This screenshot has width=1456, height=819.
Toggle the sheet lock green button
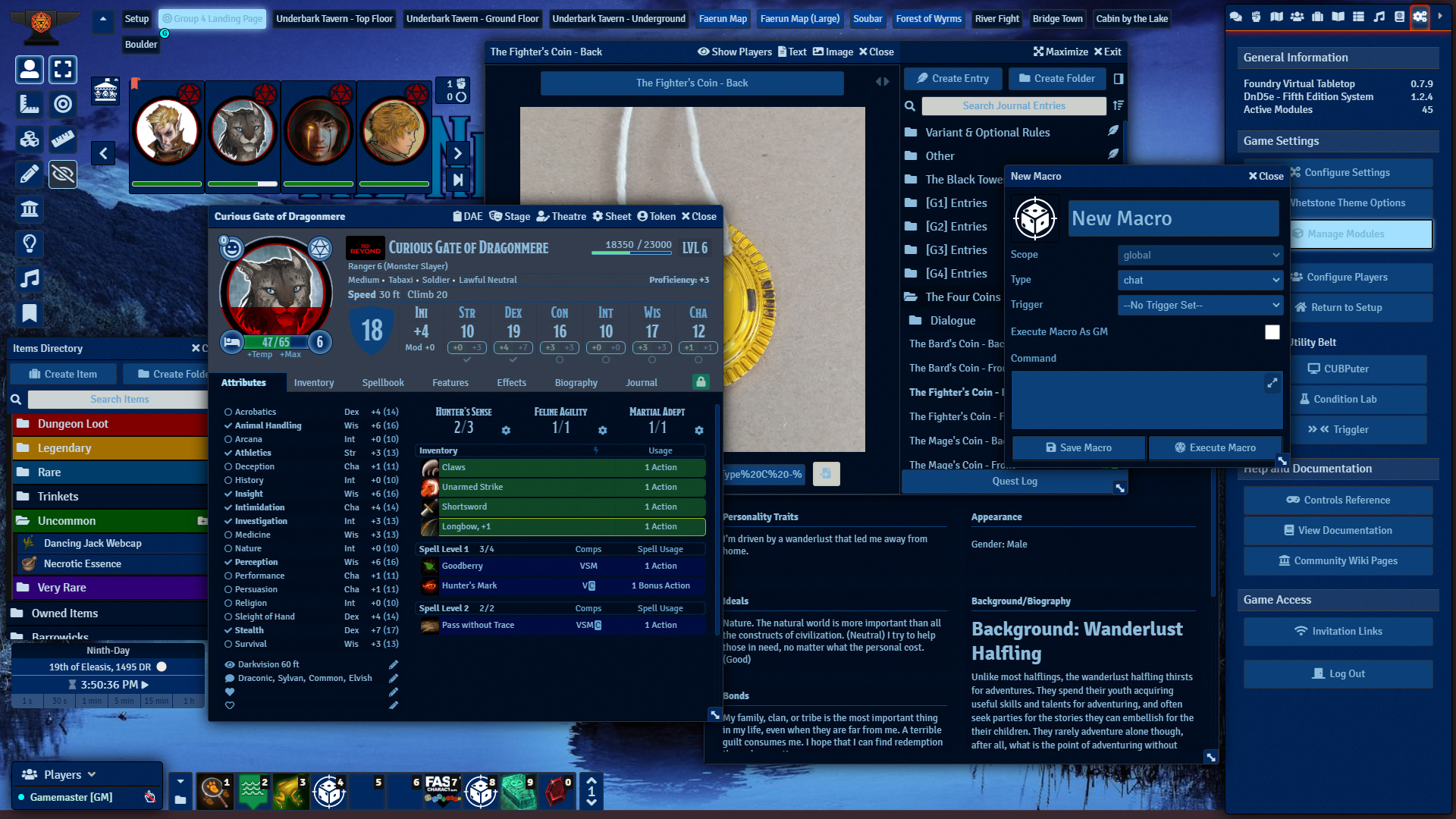(701, 382)
